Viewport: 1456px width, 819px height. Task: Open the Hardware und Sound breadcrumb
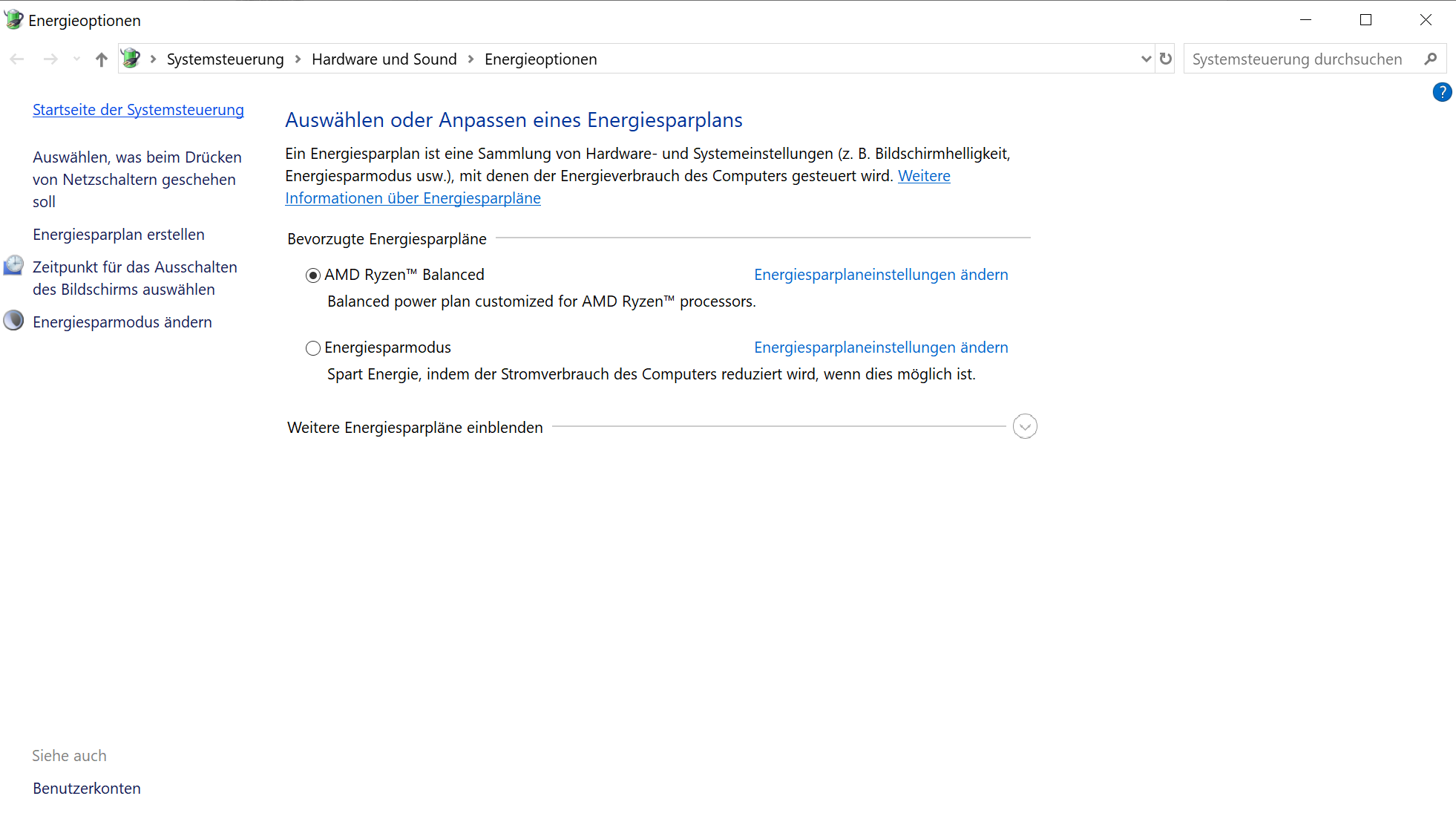click(x=384, y=59)
